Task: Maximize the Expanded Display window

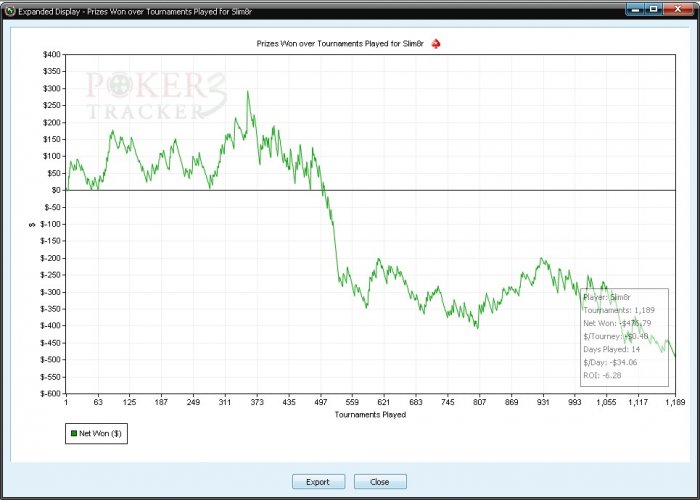Action: (654, 9)
